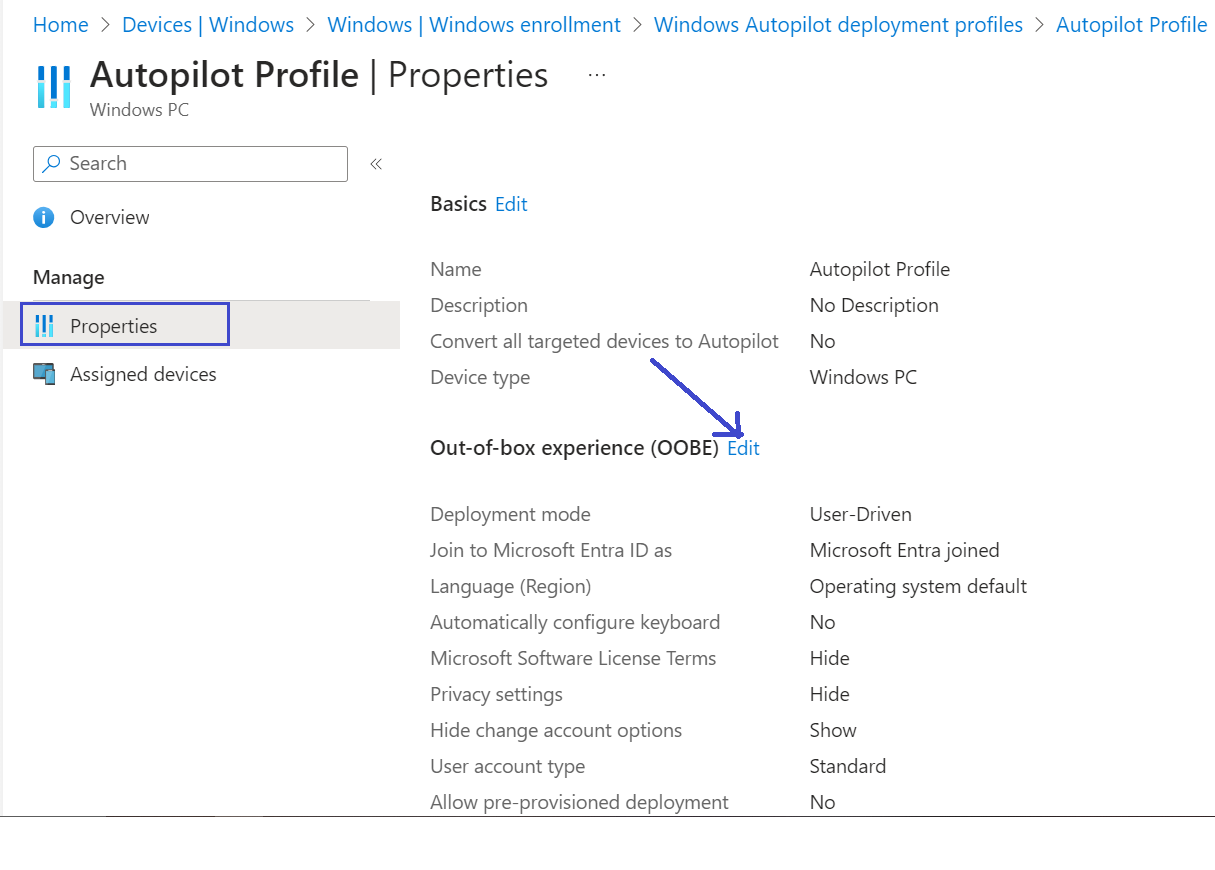Image resolution: width=1215 pixels, height=870 pixels.
Task: Select Overview in the navigation pane
Action: pos(109,217)
